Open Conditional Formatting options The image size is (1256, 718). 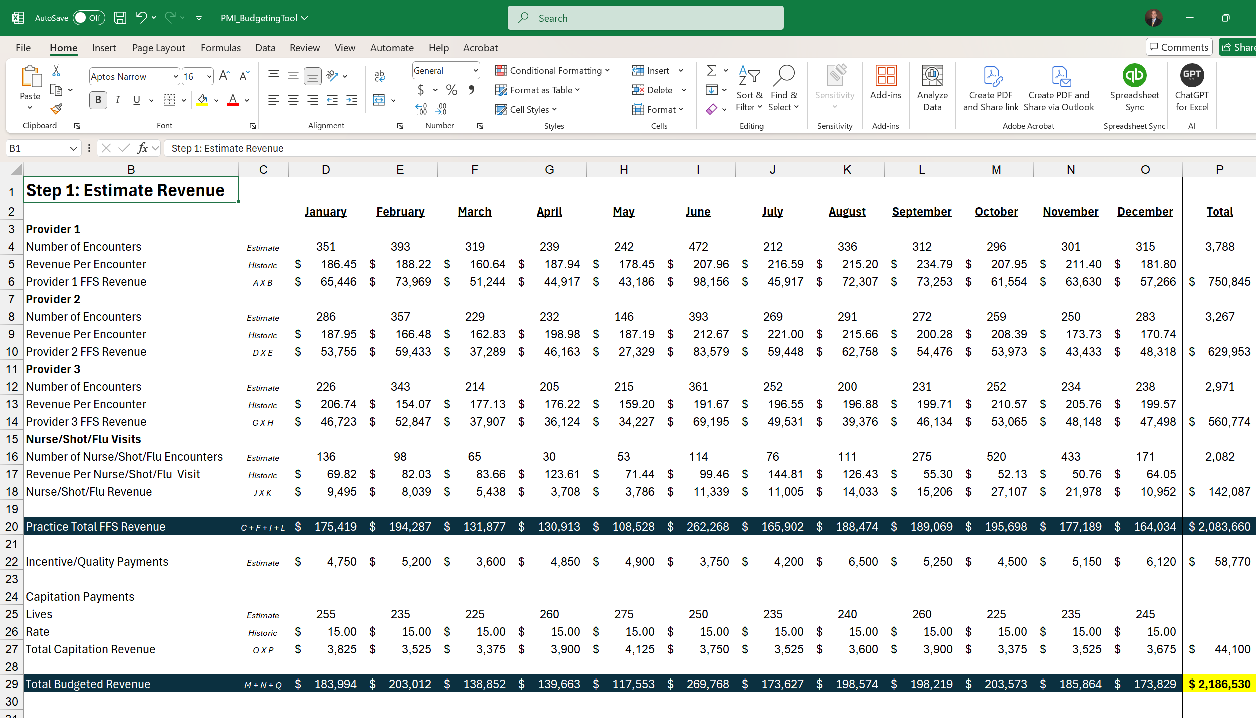coord(553,70)
